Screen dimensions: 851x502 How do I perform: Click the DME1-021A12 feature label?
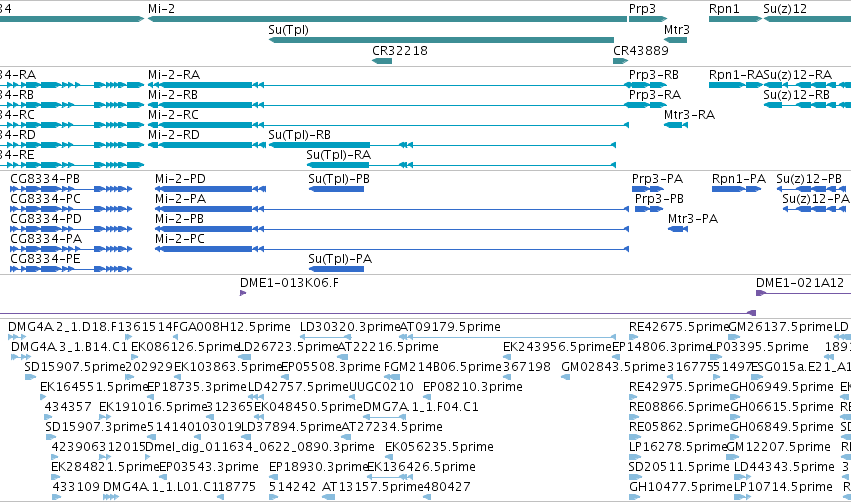pos(799,283)
